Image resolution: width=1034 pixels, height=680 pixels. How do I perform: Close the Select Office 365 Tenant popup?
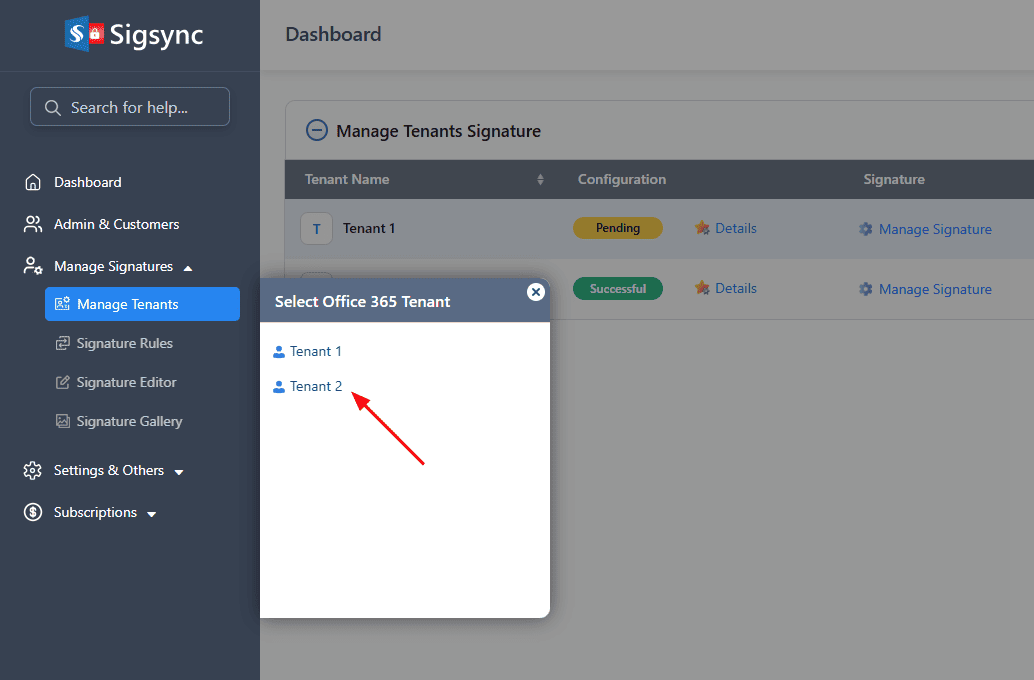[536, 291]
